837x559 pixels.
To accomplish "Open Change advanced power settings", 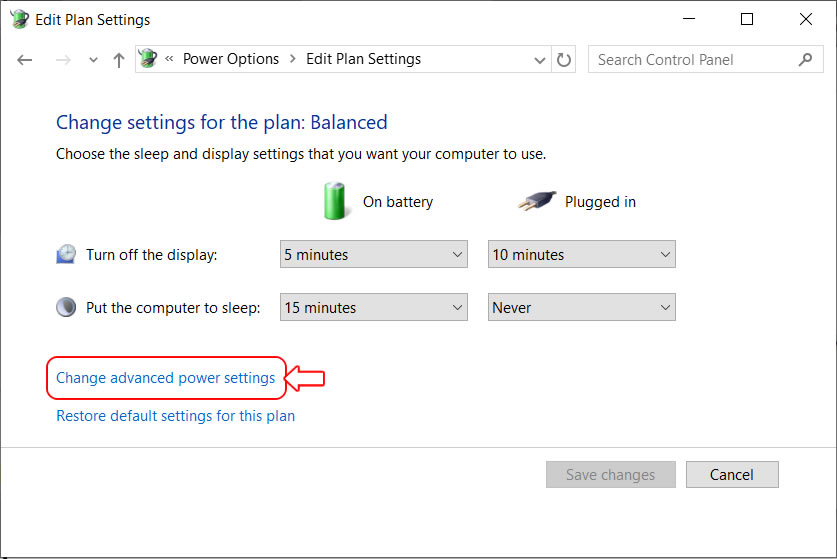I will coord(165,377).
